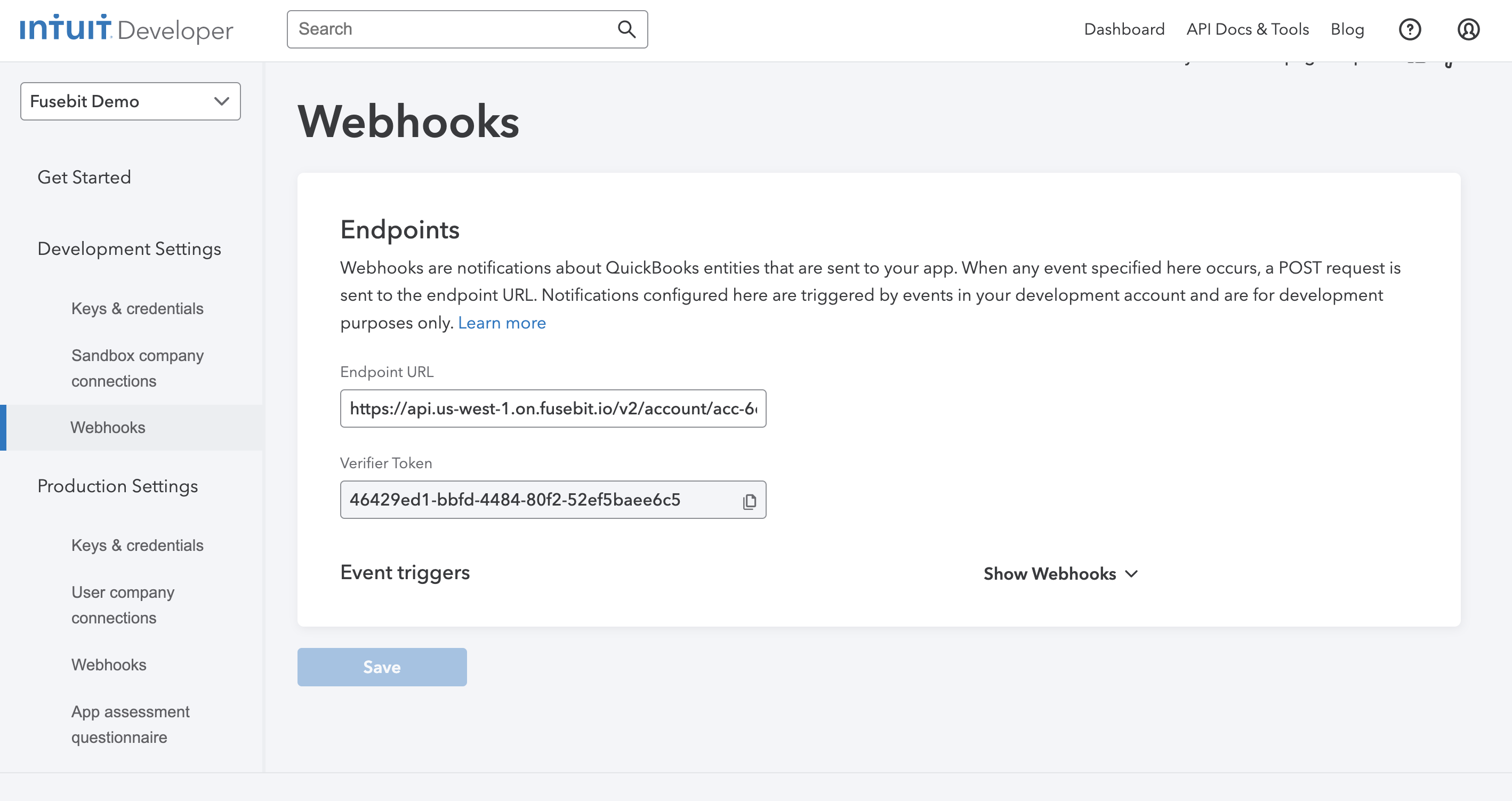1512x801 pixels.
Task: Open Sandbox company connections
Action: pyautogui.click(x=138, y=368)
